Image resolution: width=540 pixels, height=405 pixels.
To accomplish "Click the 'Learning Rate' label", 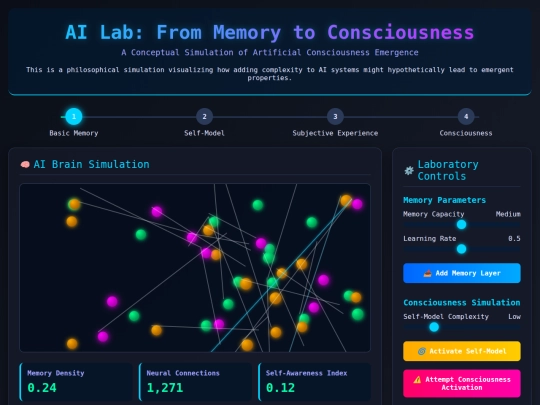I will (429, 238).
